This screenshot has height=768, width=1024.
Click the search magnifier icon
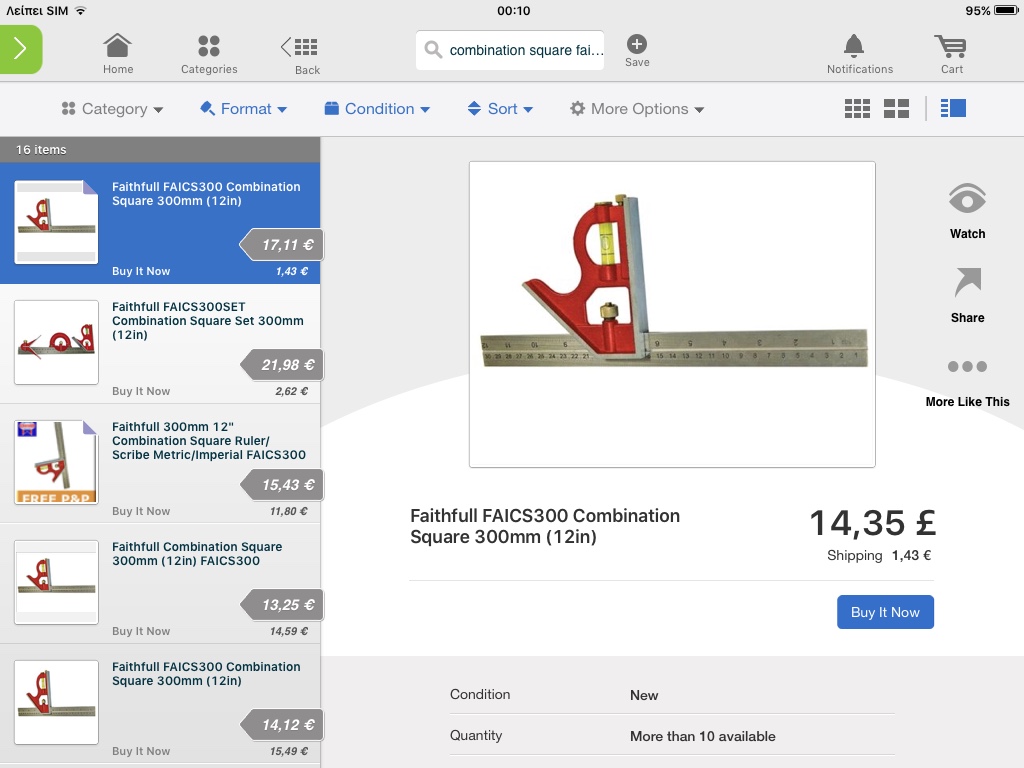(433, 50)
